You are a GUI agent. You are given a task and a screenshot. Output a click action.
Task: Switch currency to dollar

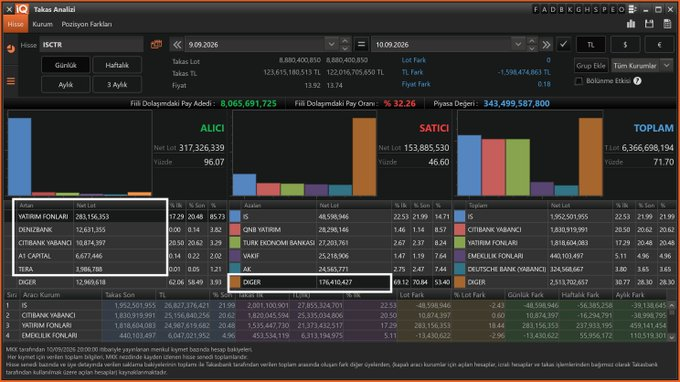[625, 44]
